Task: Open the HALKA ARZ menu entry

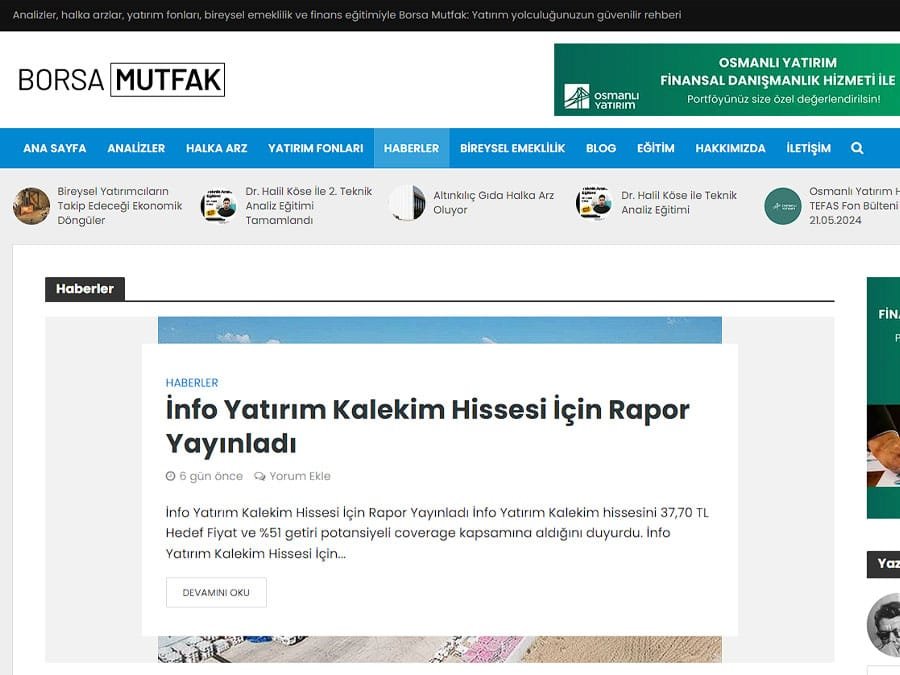Action: (x=216, y=147)
